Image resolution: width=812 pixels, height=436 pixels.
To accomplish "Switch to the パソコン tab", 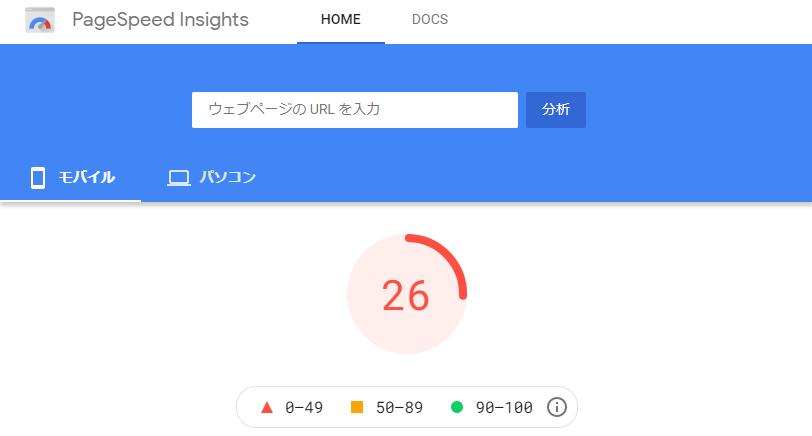I will click(211, 178).
